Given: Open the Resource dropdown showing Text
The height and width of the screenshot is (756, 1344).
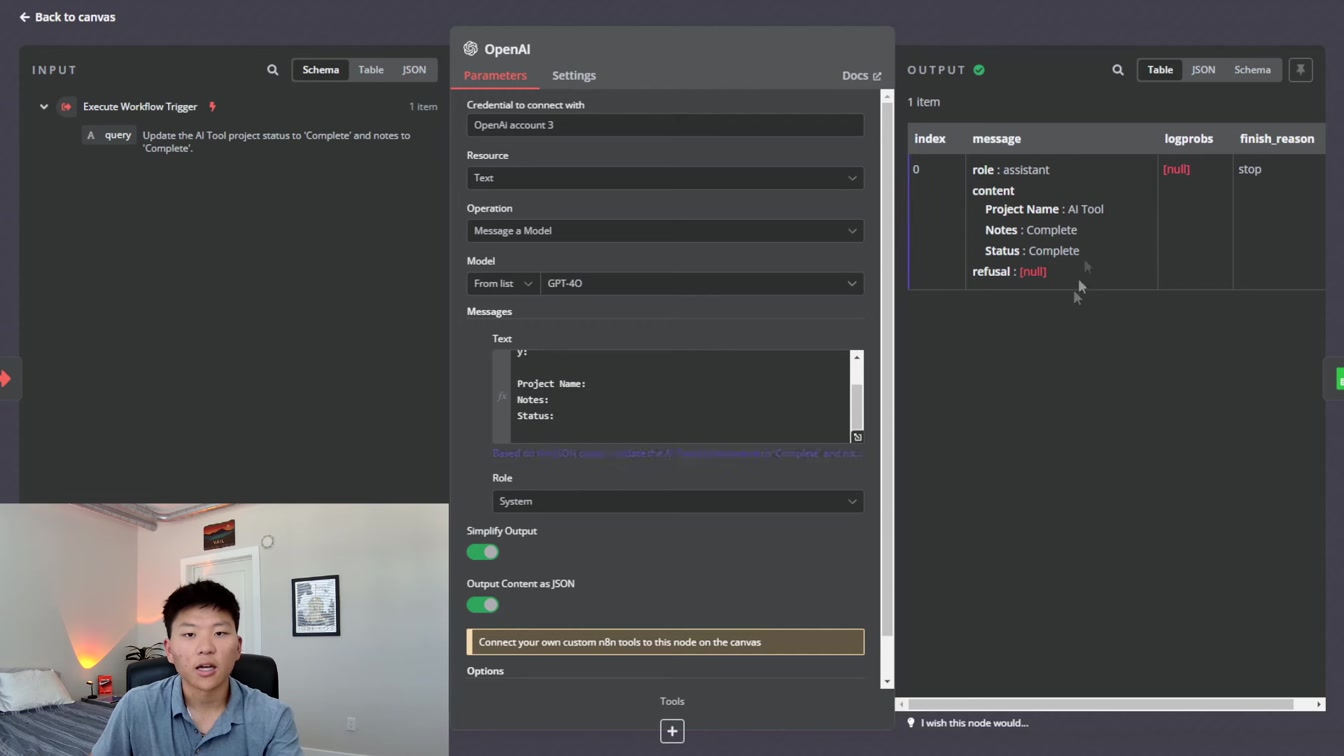Looking at the screenshot, I should click(665, 178).
